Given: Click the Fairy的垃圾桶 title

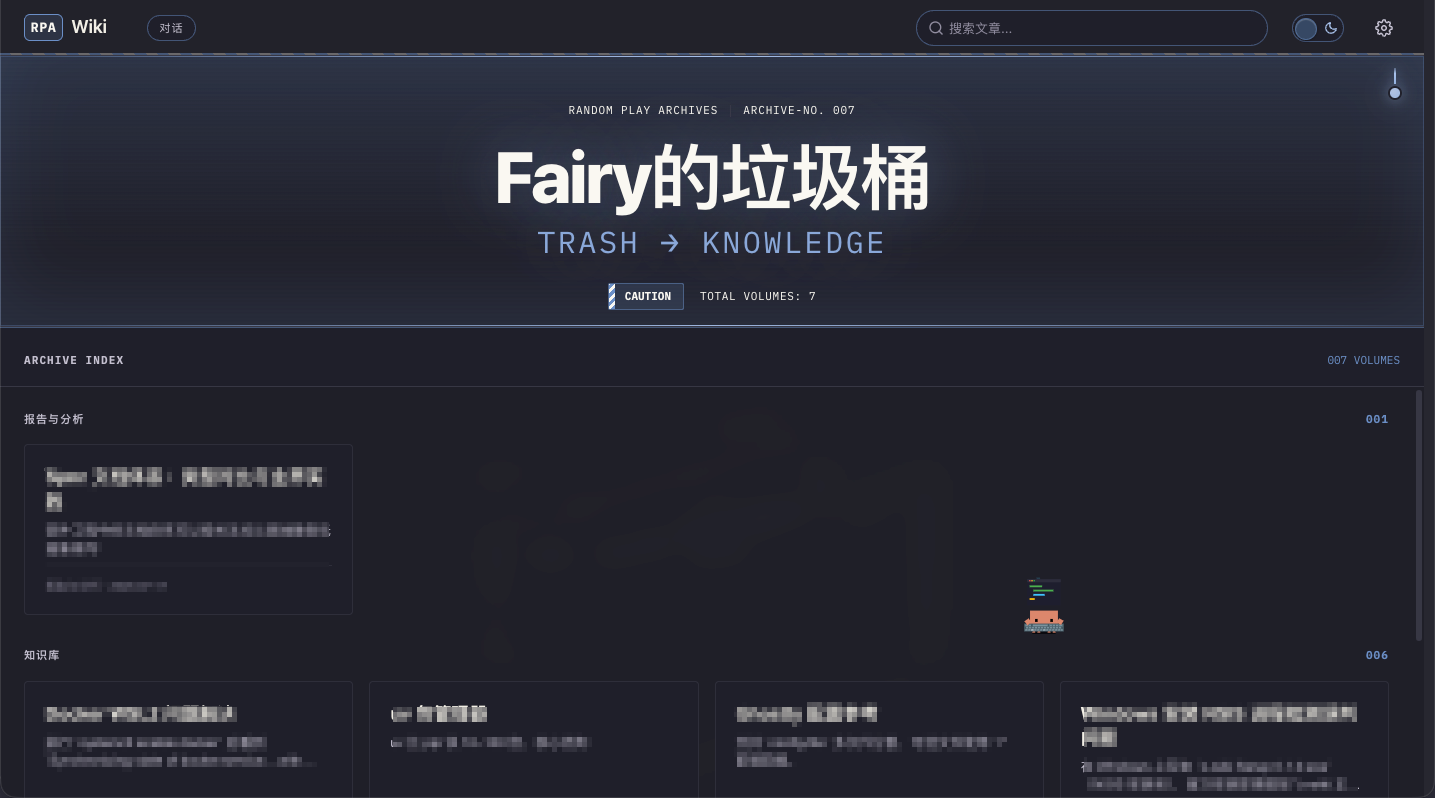Looking at the screenshot, I should (712, 179).
